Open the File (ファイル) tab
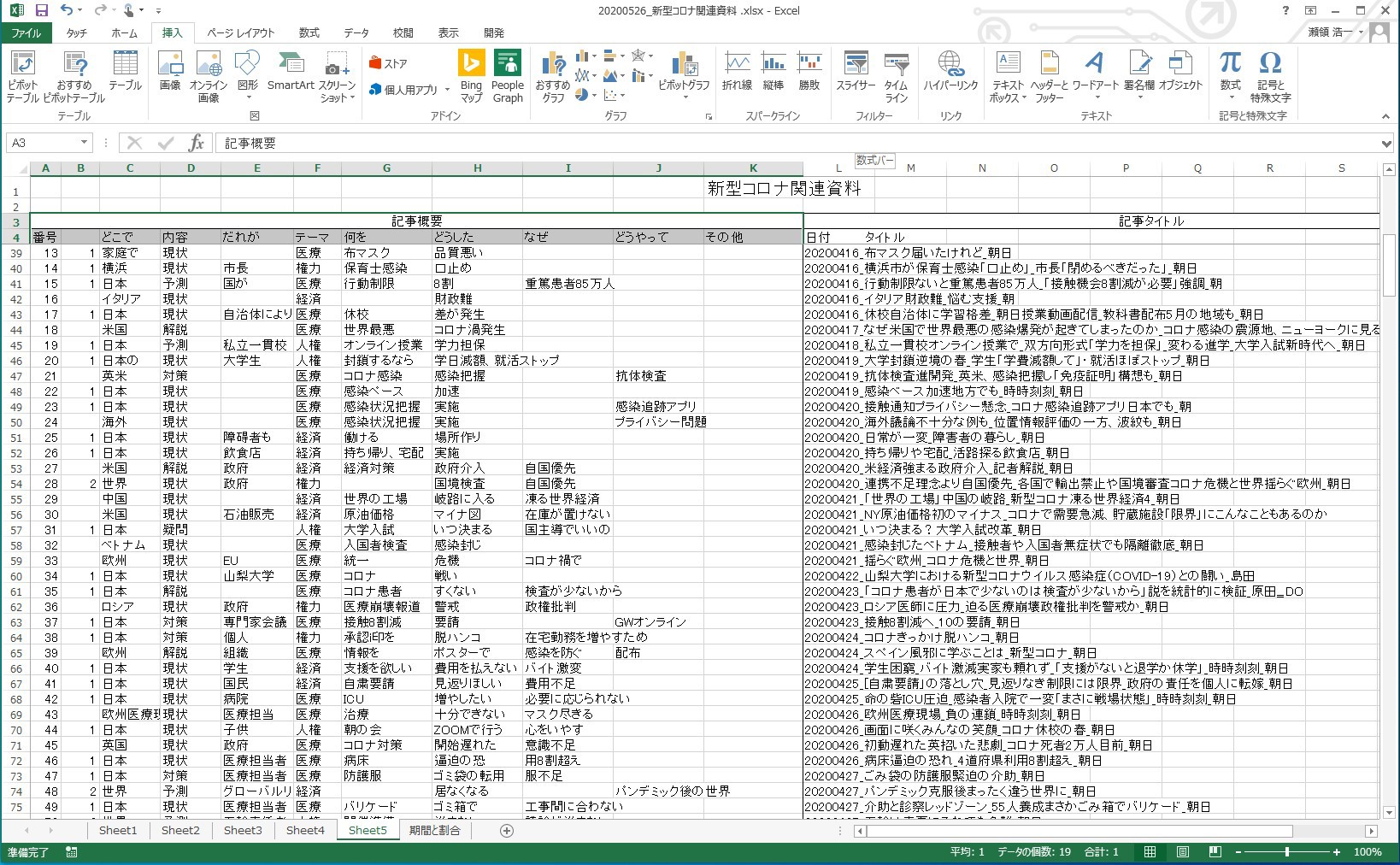The width and height of the screenshot is (1400, 865). click(26, 32)
